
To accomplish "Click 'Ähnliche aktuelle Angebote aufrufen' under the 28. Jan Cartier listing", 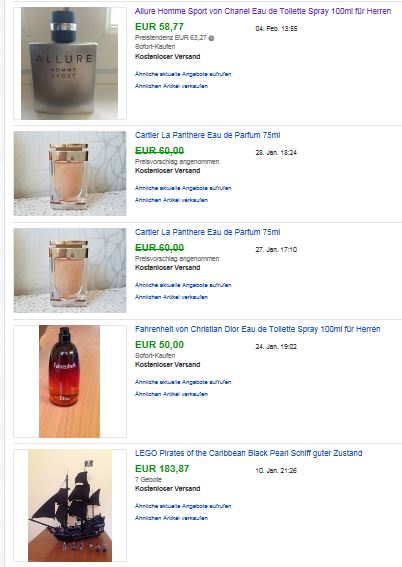I will click(183, 188).
